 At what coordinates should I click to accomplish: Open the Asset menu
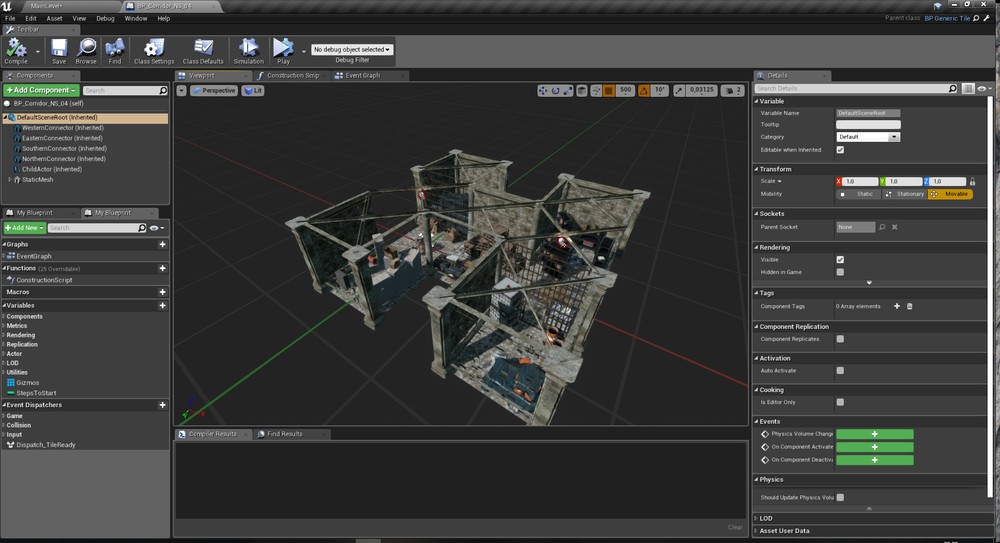click(54, 18)
